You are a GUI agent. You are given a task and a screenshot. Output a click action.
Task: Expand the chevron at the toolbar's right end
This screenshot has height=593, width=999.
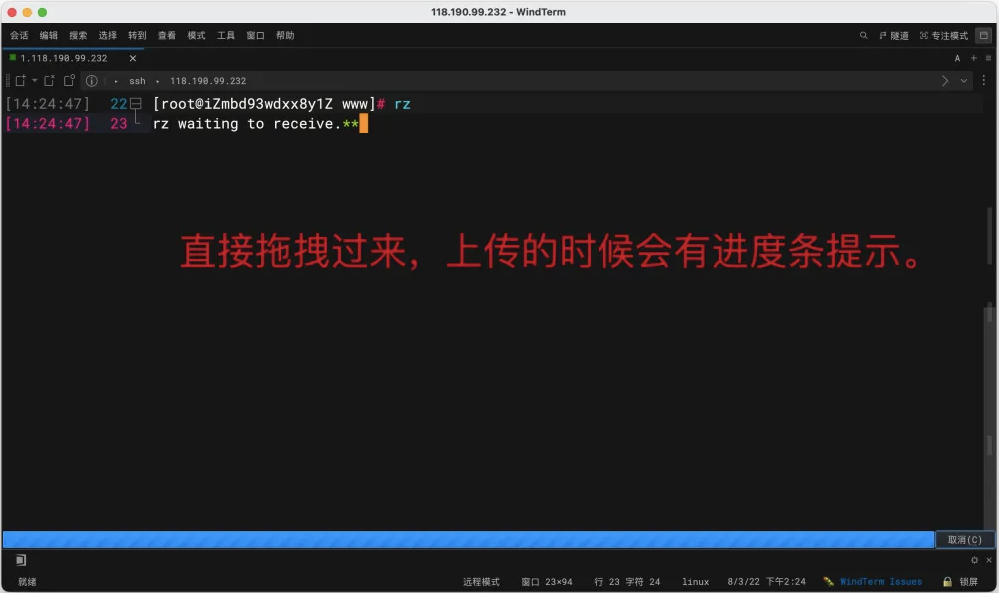coord(944,81)
